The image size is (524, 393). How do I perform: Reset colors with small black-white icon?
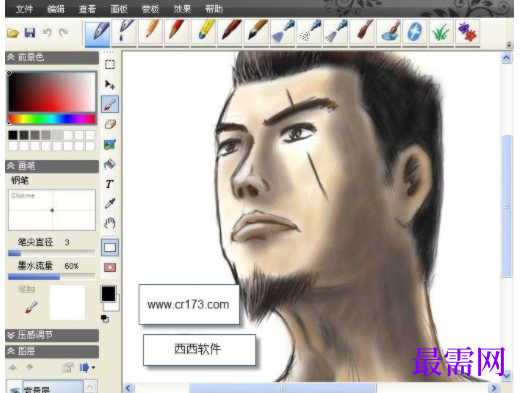pyautogui.click(x=105, y=319)
